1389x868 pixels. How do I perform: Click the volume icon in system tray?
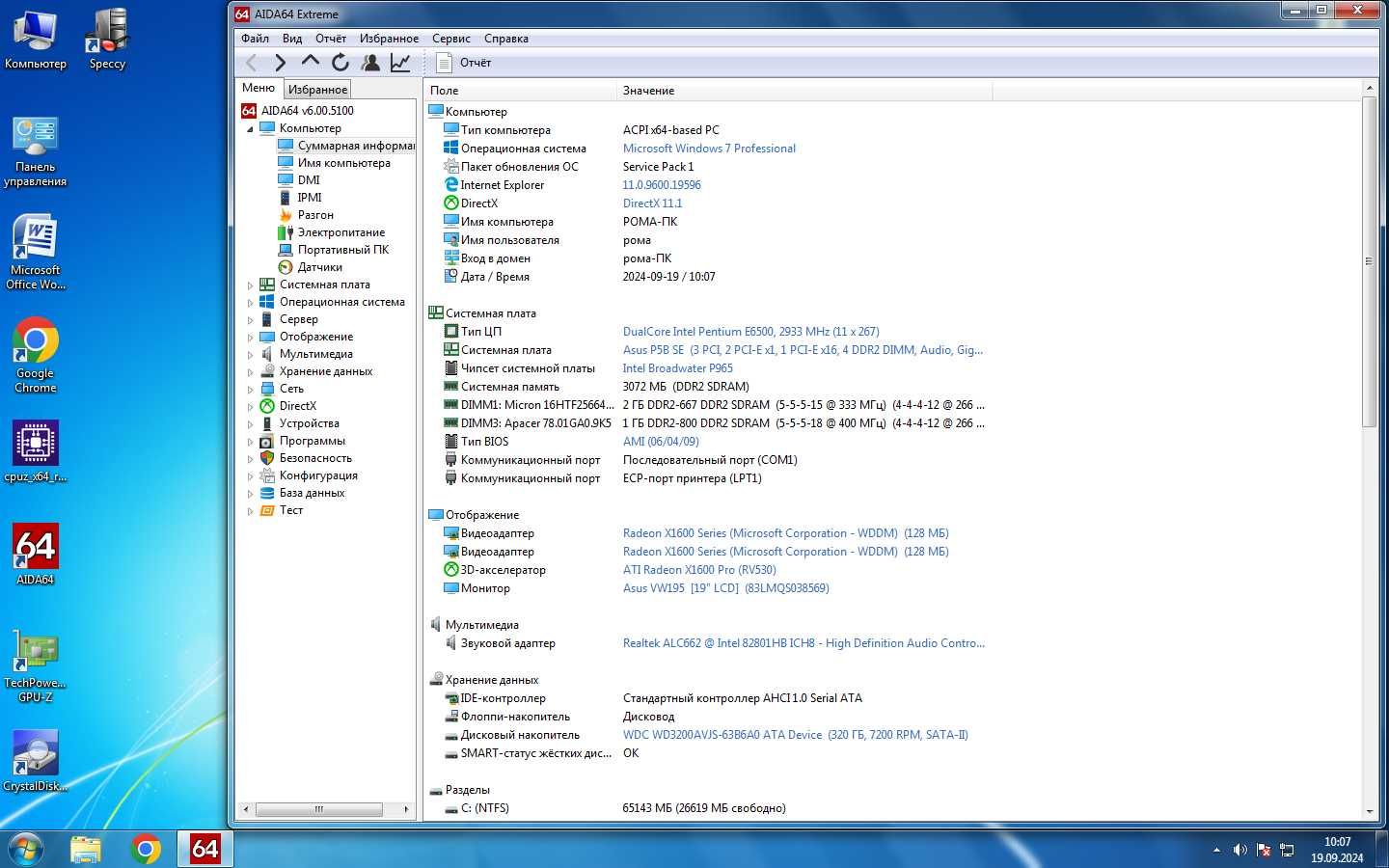[1240, 850]
